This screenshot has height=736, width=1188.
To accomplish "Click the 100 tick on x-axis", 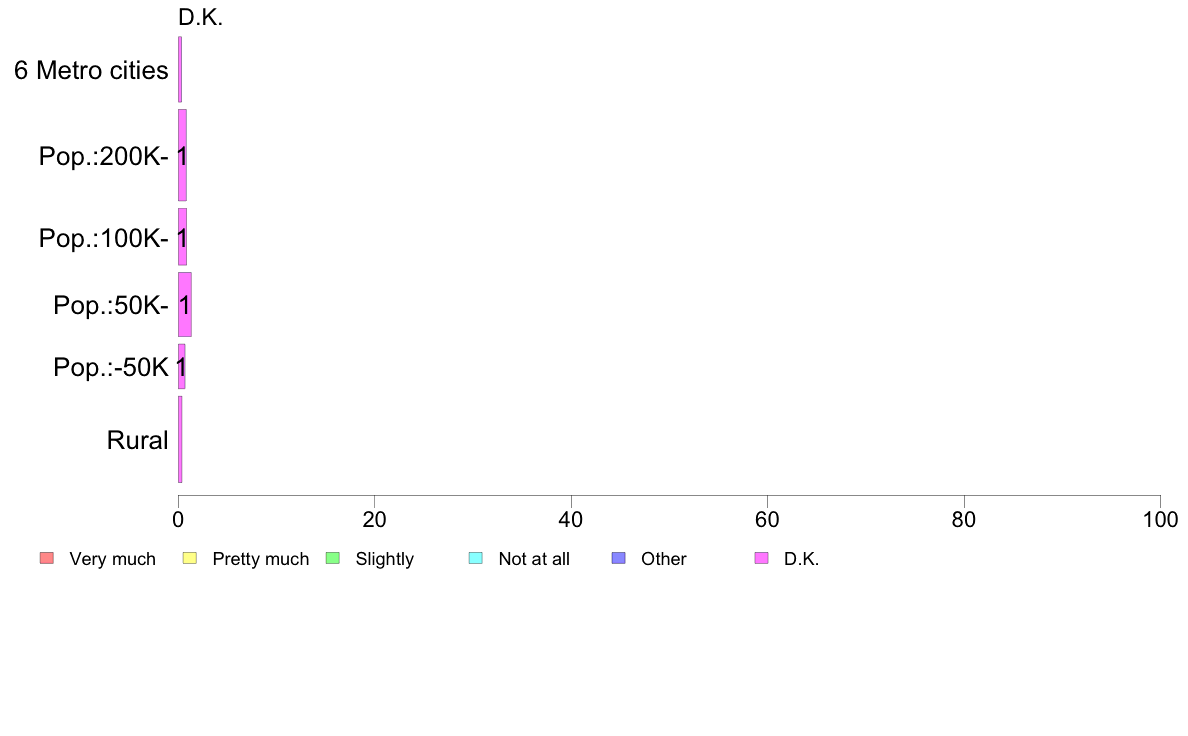I will (x=1160, y=520).
